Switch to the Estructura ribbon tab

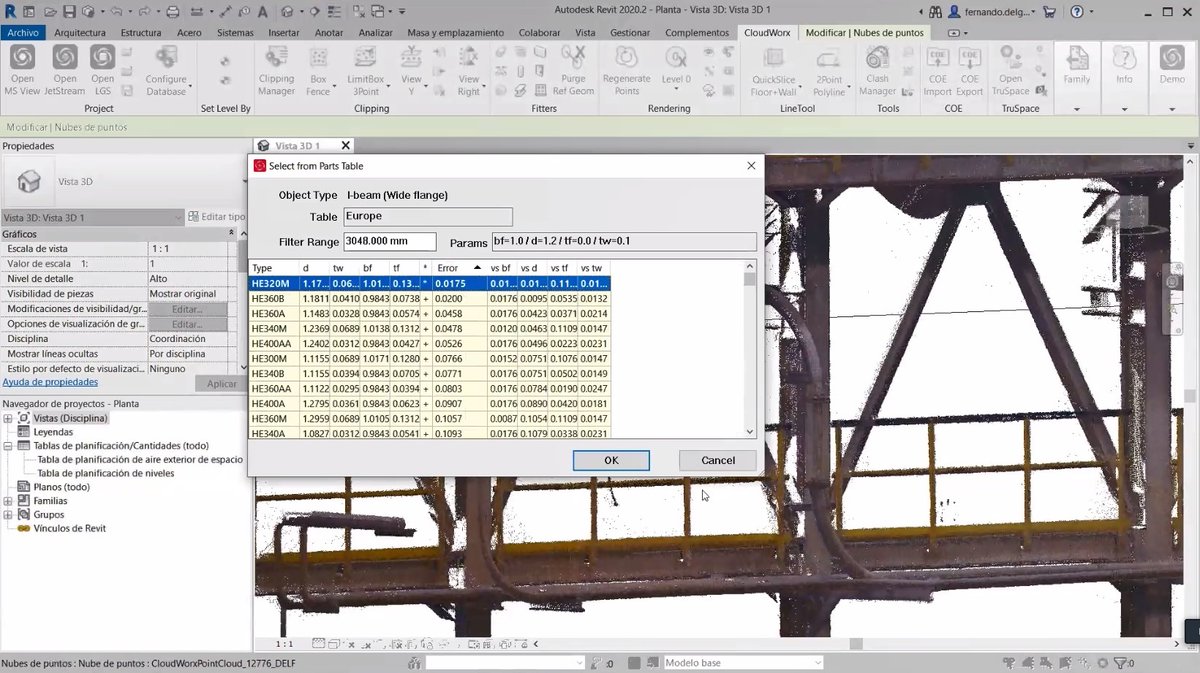141,32
